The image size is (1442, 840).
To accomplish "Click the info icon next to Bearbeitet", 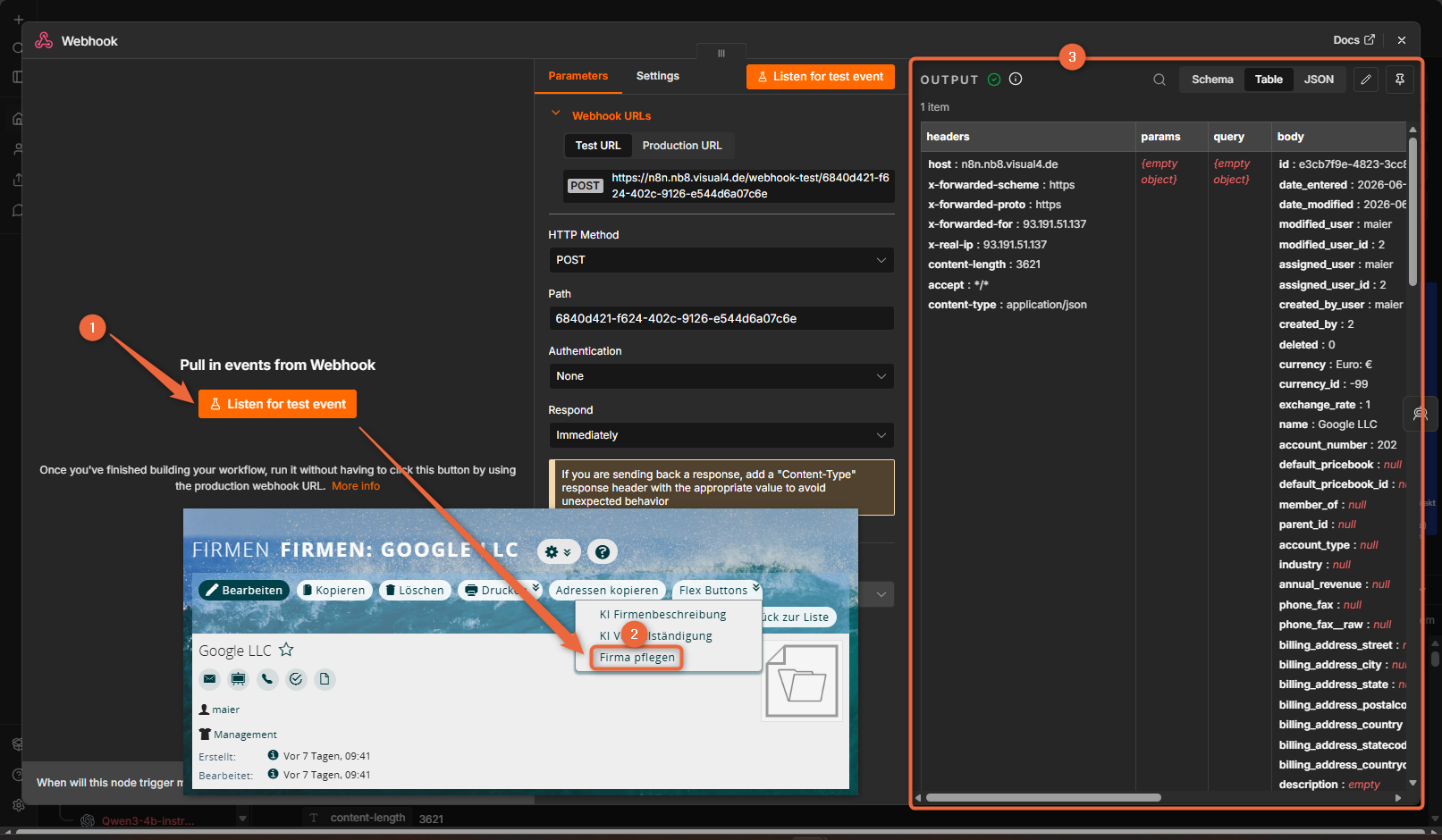I will [273, 774].
